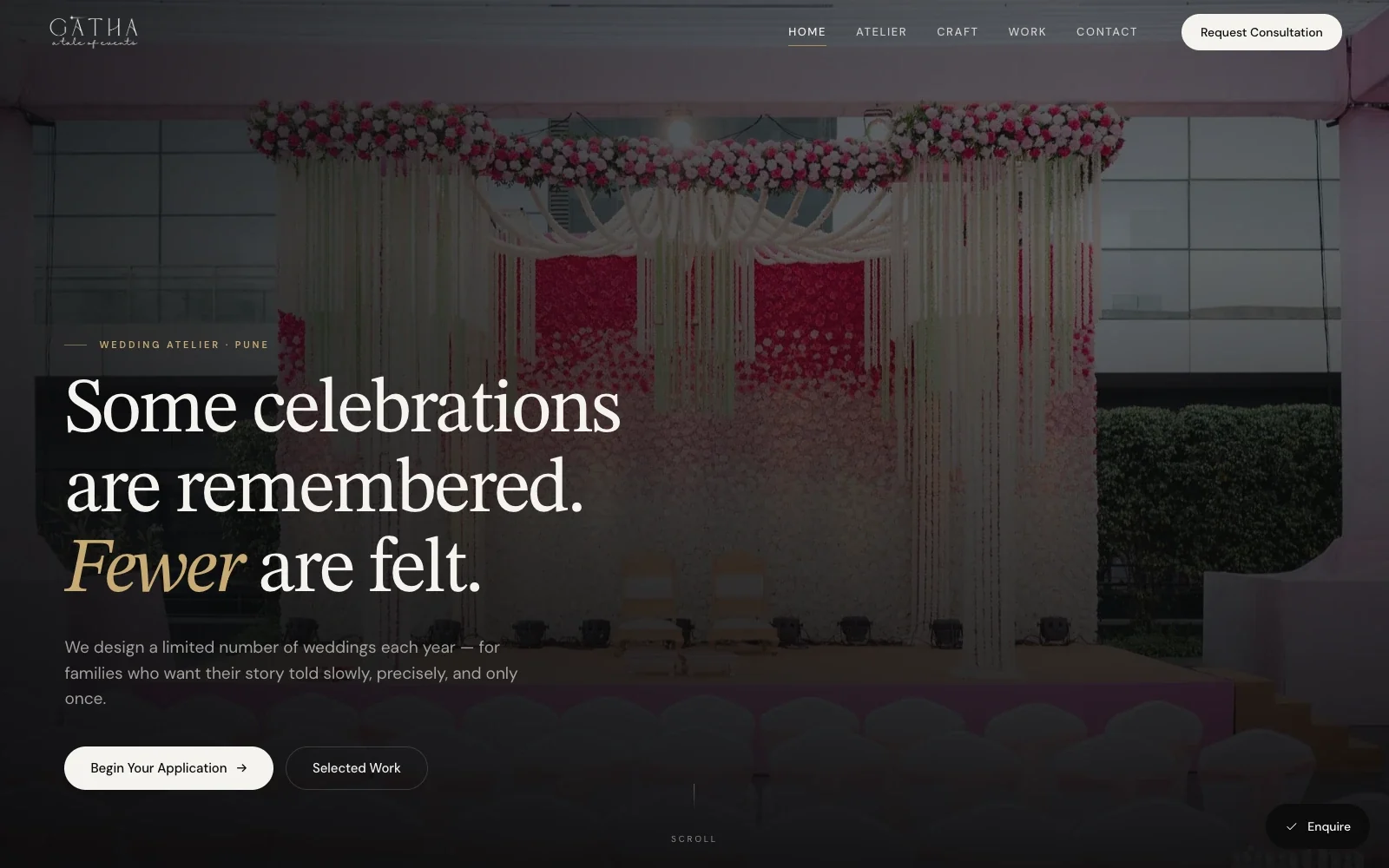1389x868 pixels.
Task: Open Selected Work button
Action: tap(357, 768)
